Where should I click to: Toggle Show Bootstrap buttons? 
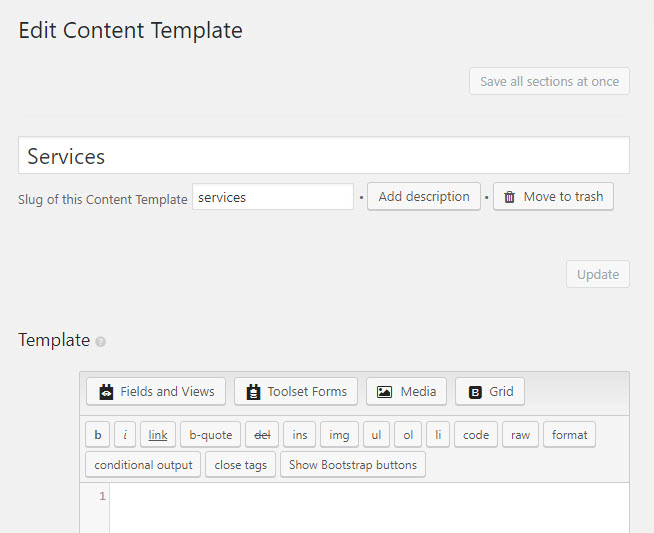(x=353, y=465)
